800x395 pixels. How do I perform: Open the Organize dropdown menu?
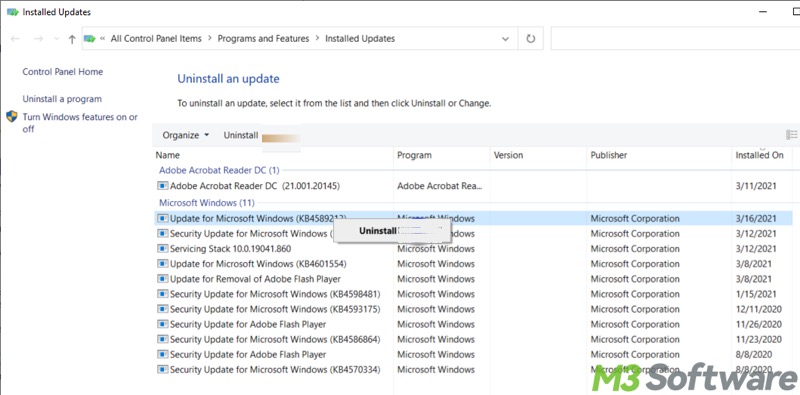click(x=186, y=135)
